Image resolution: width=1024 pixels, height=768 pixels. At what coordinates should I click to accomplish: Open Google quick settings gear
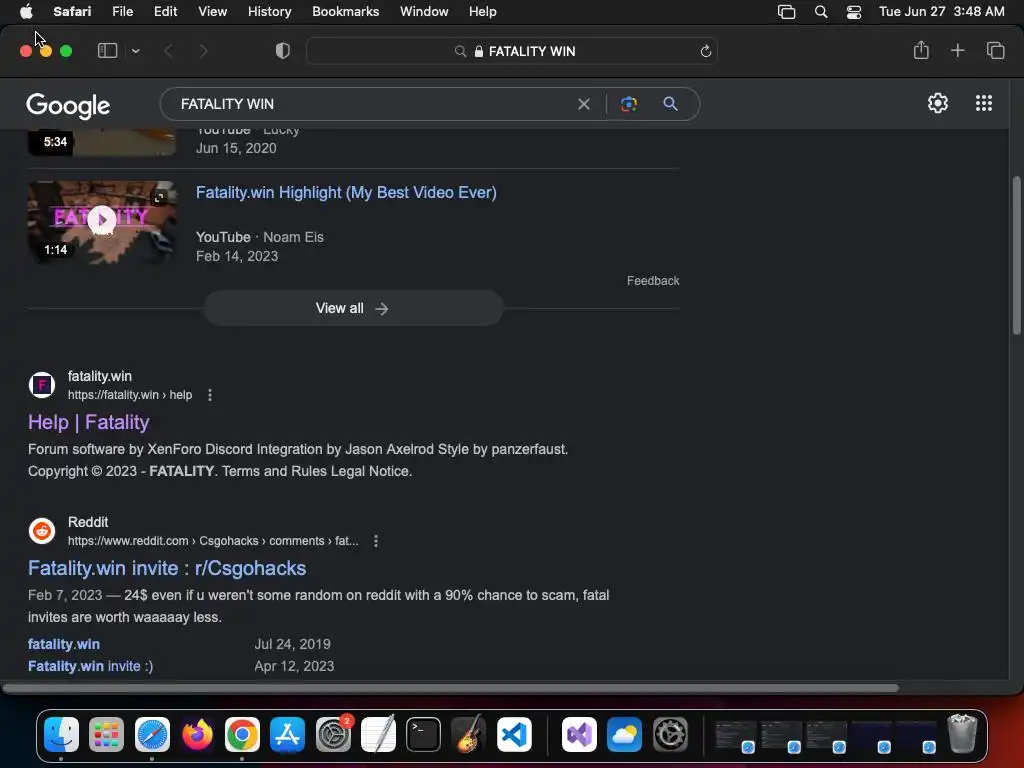(938, 103)
